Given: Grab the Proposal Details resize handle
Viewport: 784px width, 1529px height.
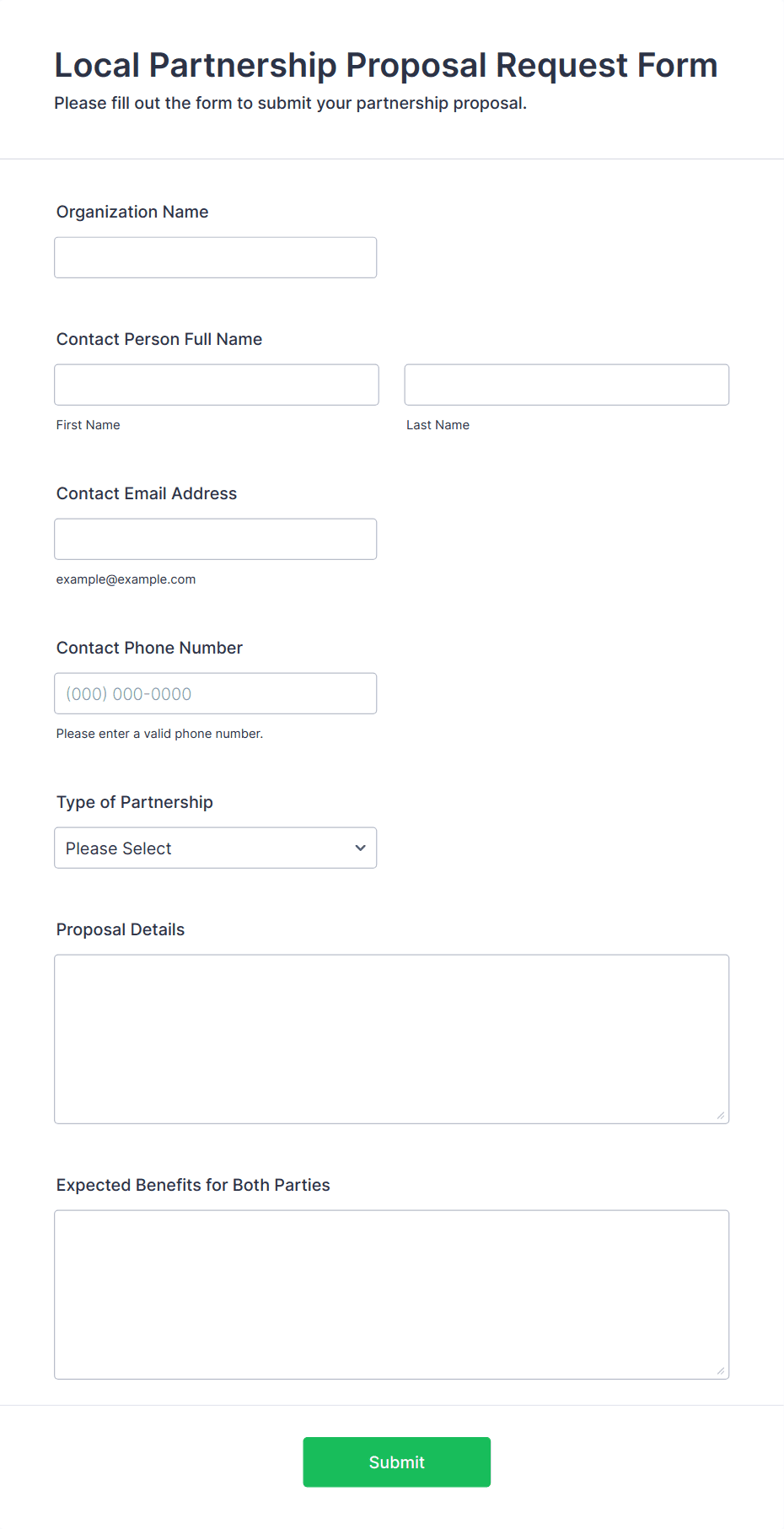Looking at the screenshot, I should click(x=721, y=1115).
